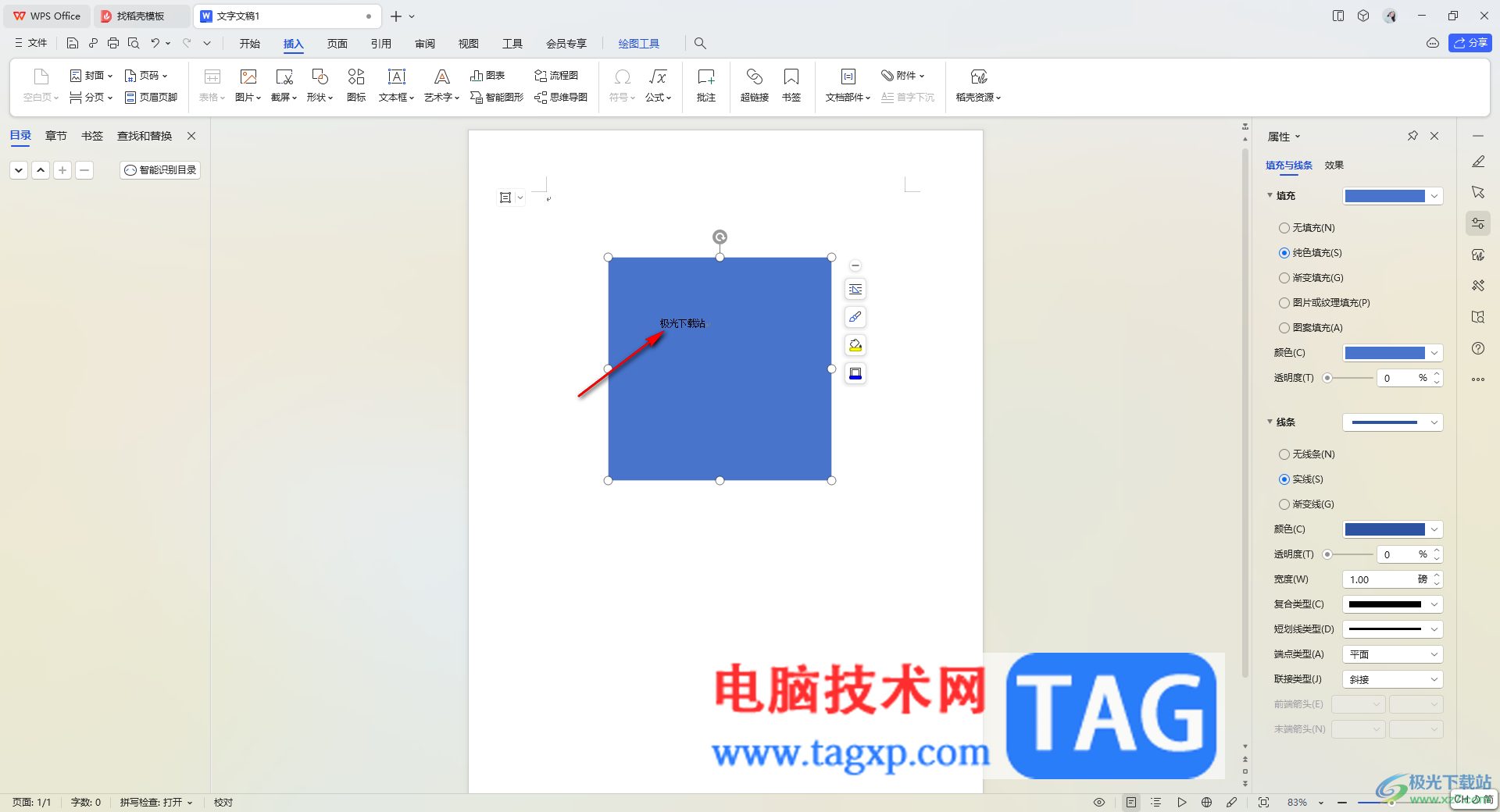Switch to the 页面 Page tab
Screen dimensions: 1500x812
337,44
